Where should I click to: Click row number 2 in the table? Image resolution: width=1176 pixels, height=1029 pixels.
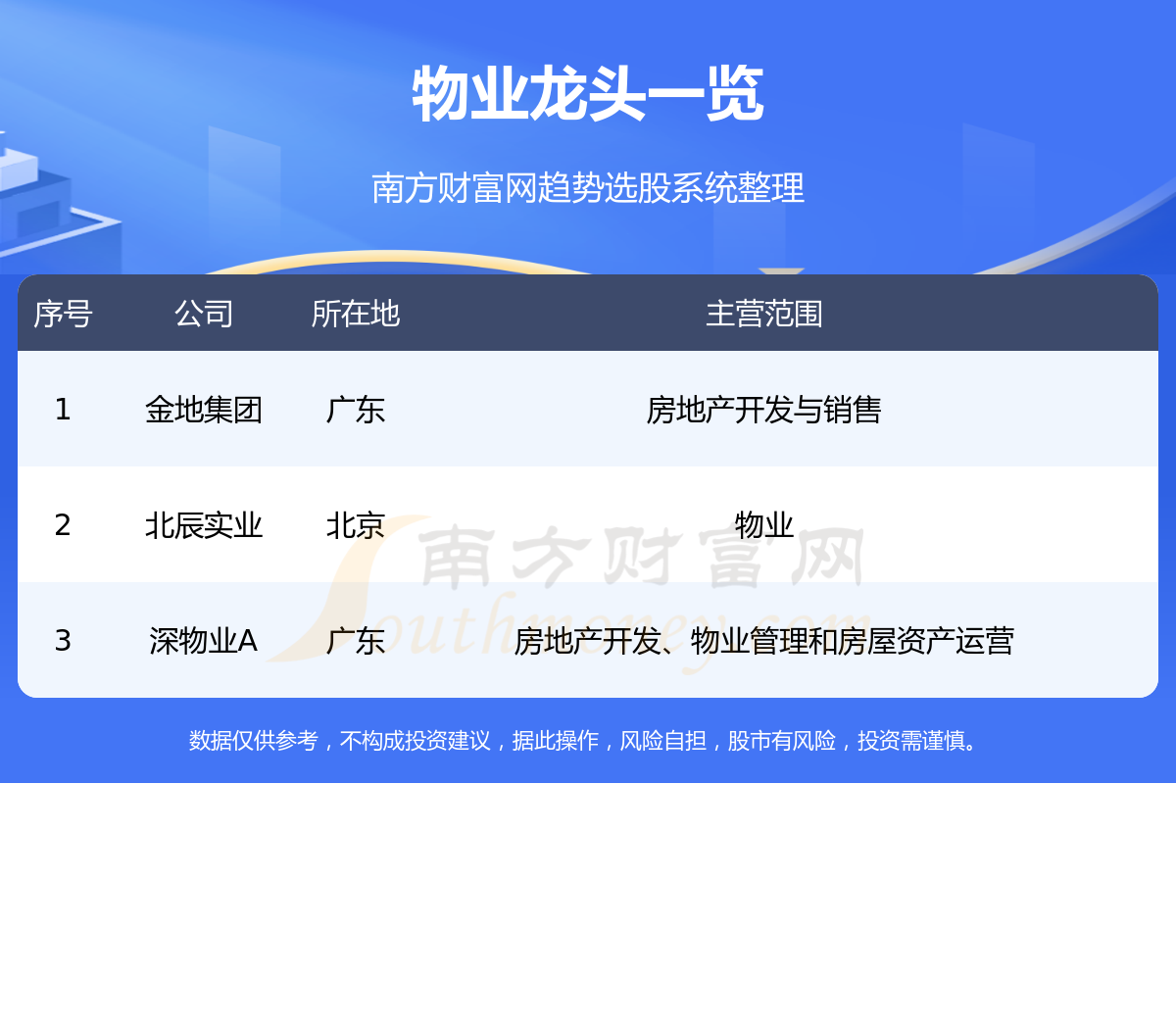tap(63, 525)
